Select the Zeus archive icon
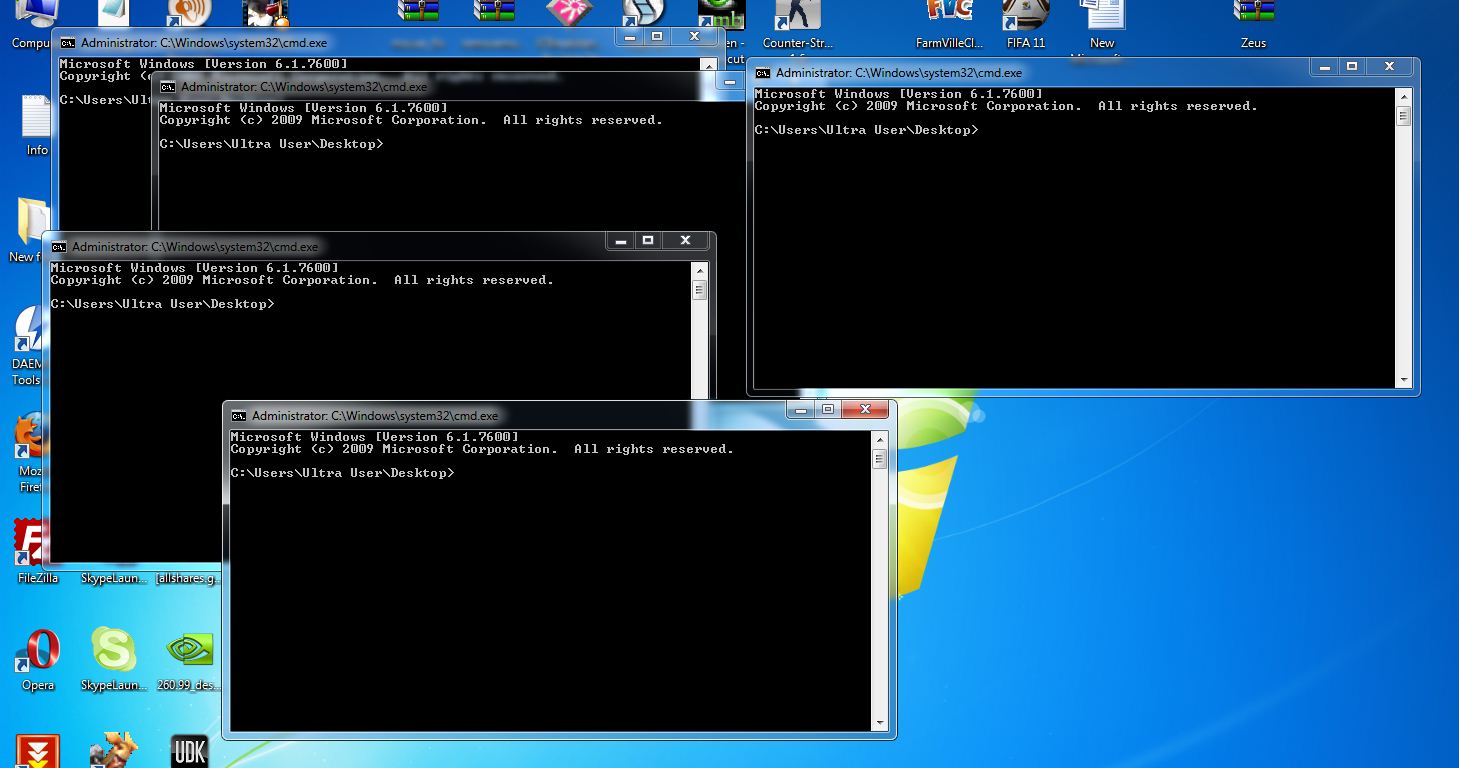Viewport: 1459px width, 768px height. [1253, 14]
